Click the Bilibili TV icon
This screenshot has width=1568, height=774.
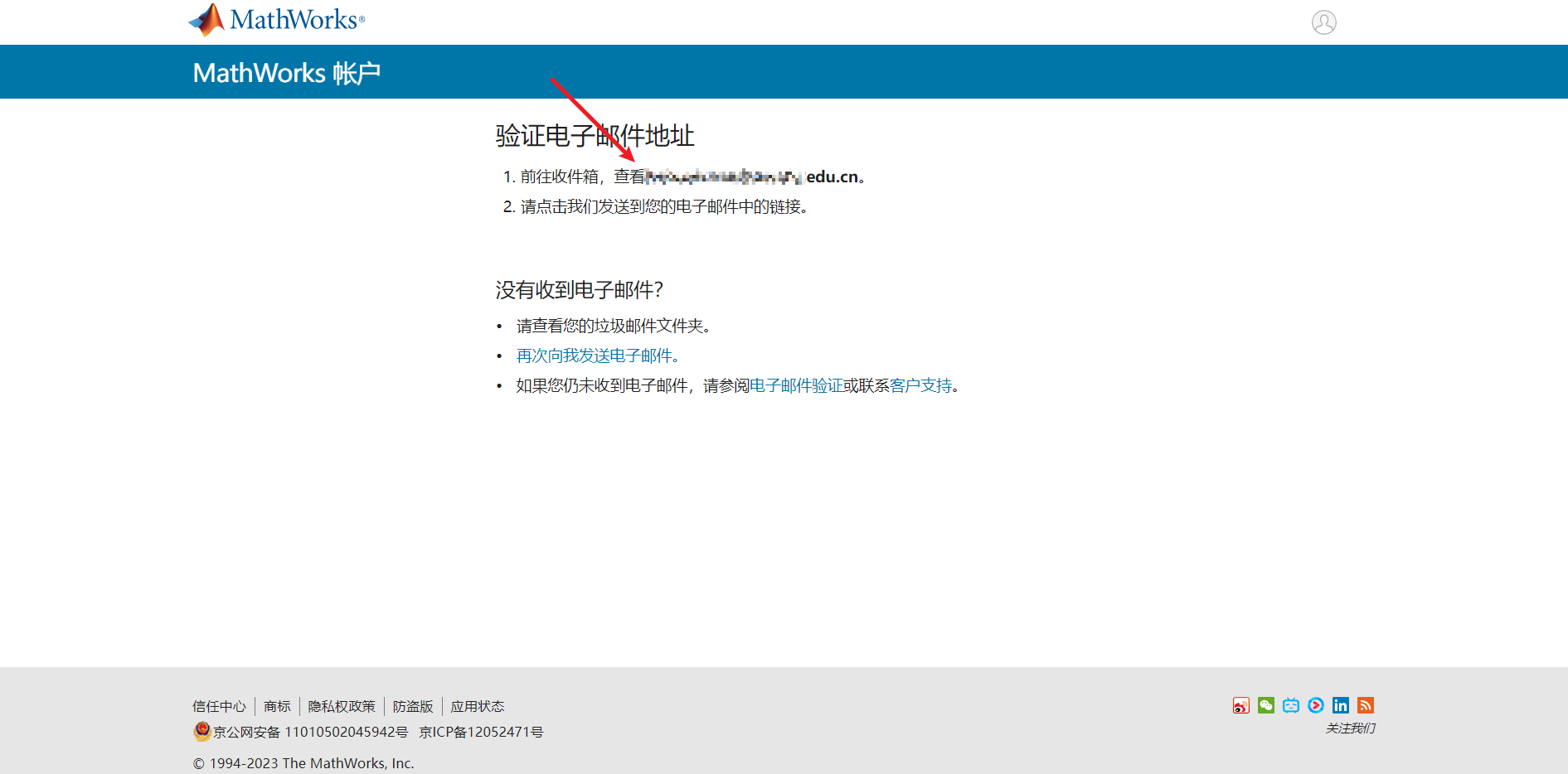pyautogui.click(x=1290, y=705)
